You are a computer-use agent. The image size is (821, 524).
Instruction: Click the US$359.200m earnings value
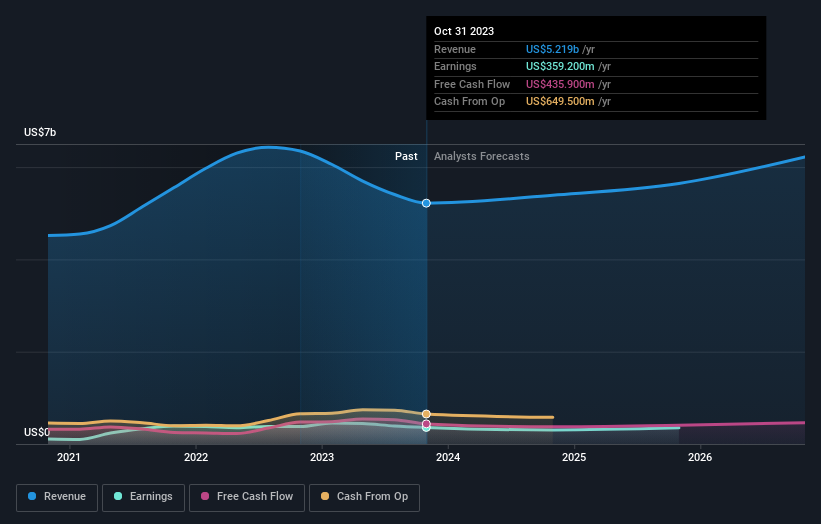tap(560, 66)
